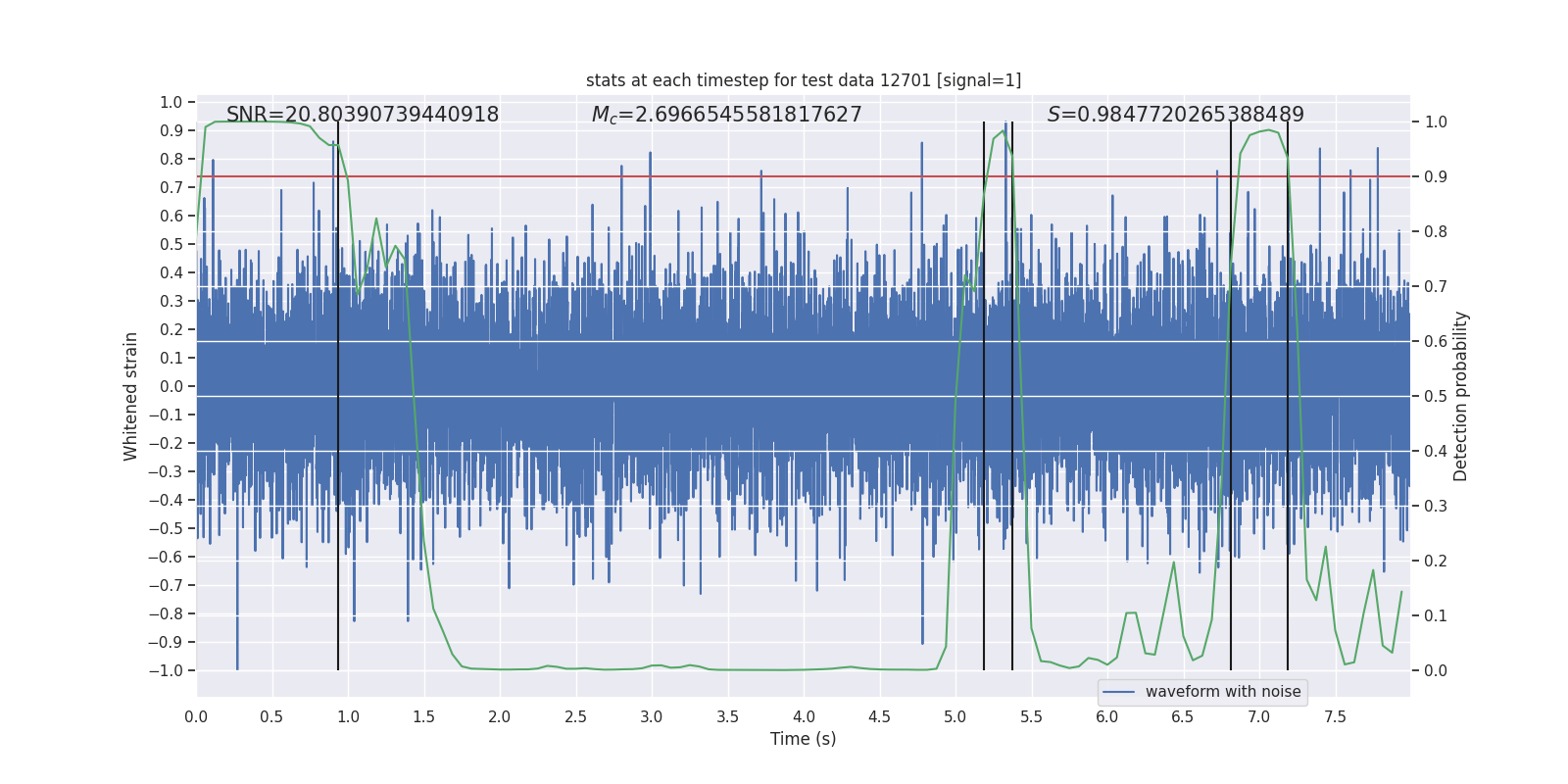This screenshot has width=1568, height=784.
Task: Click the black vertical marker near 7.2 s
Action: pyautogui.click(x=1288, y=396)
